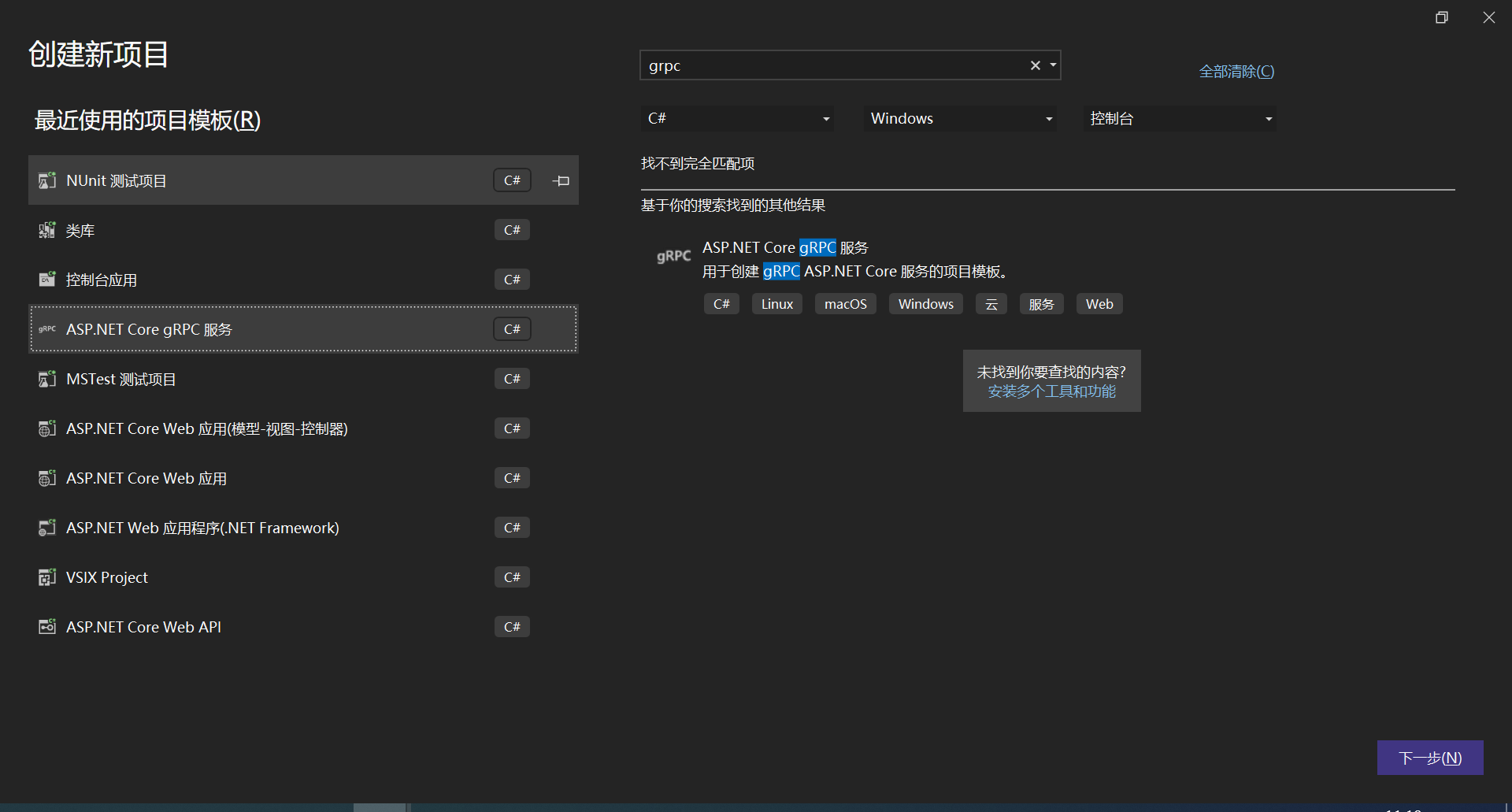Select ASP.NET Core Web 应用(模型-视图-控制器) template

point(303,428)
